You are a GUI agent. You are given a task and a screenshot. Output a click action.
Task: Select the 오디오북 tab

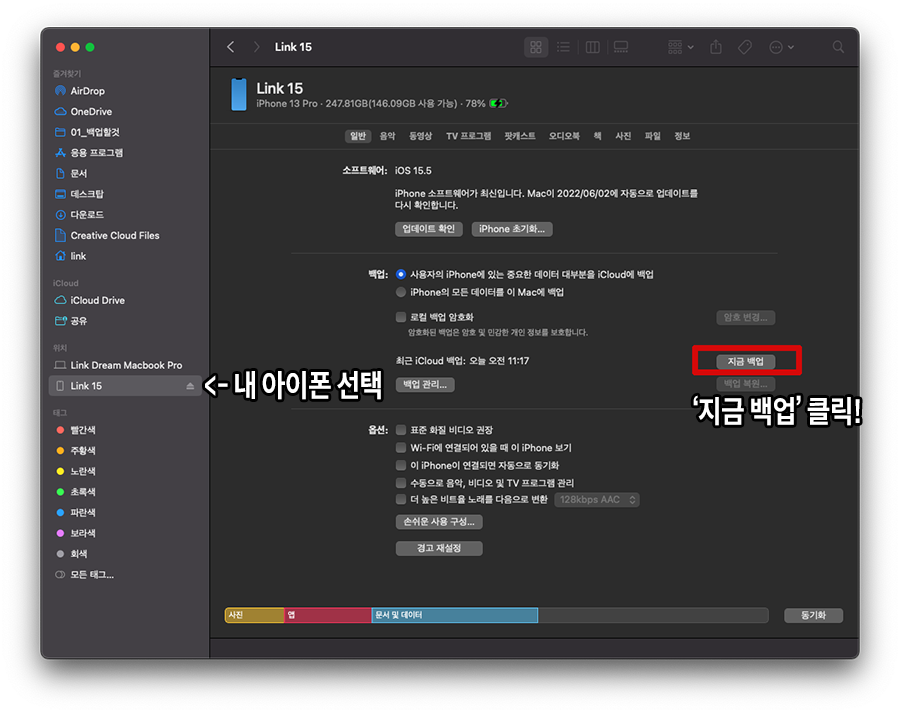click(564, 136)
